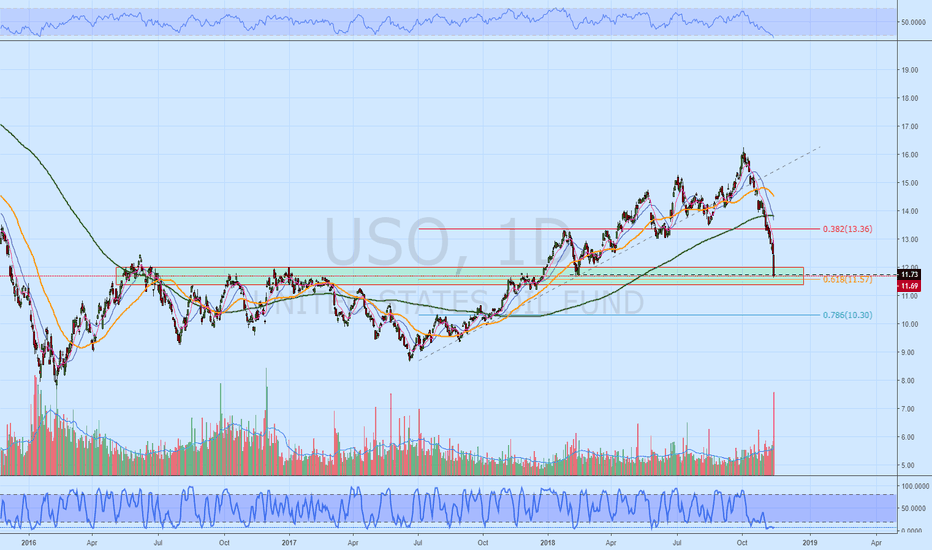Click the 50.0000 label of the bottom stochastic pane
This screenshot has width=932, height=550.
coord(914,509)
